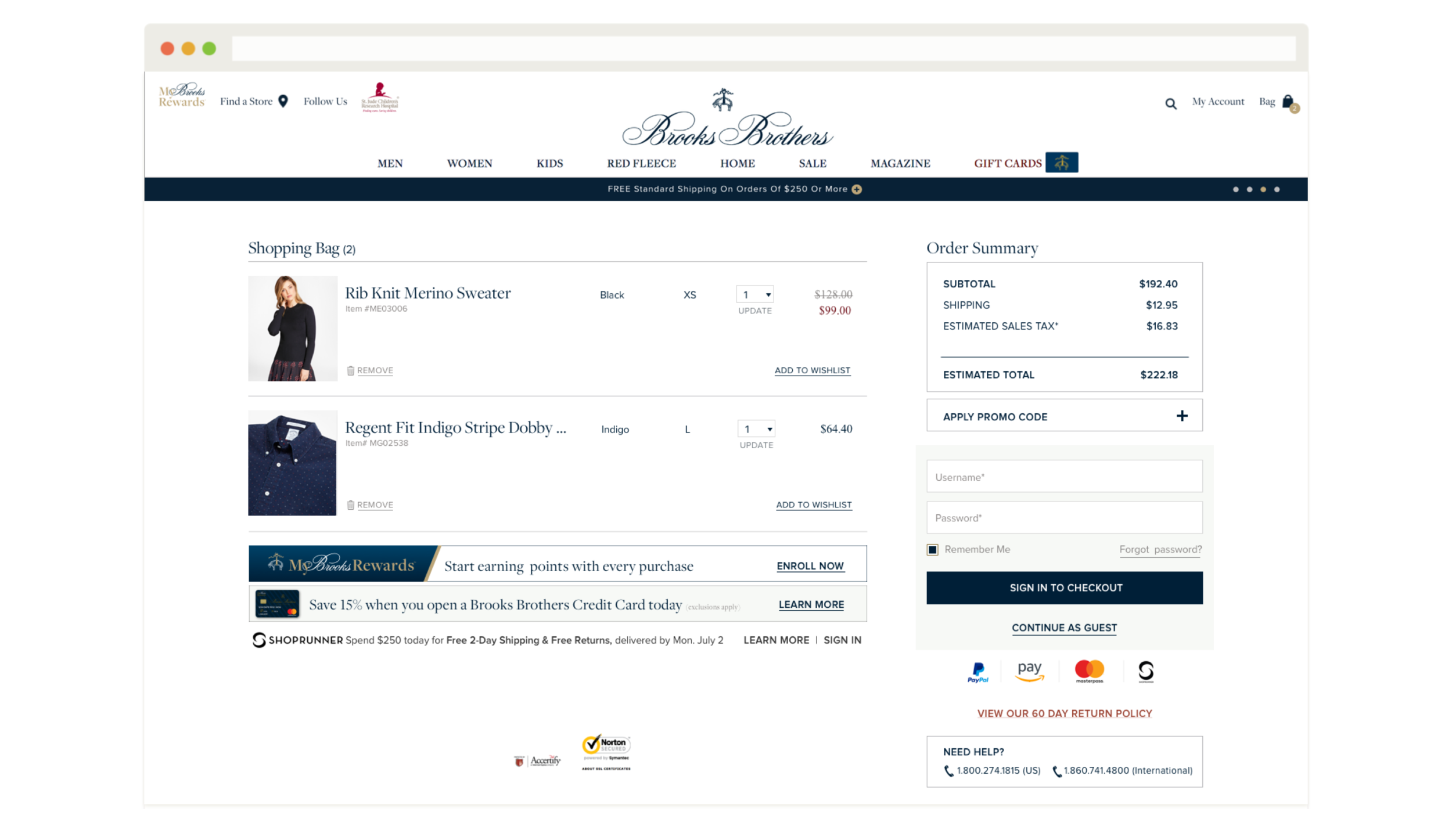Viewport: 1452px width, 840px height.
Task: Open the search magnifier icon
Action: (1170, 104)
